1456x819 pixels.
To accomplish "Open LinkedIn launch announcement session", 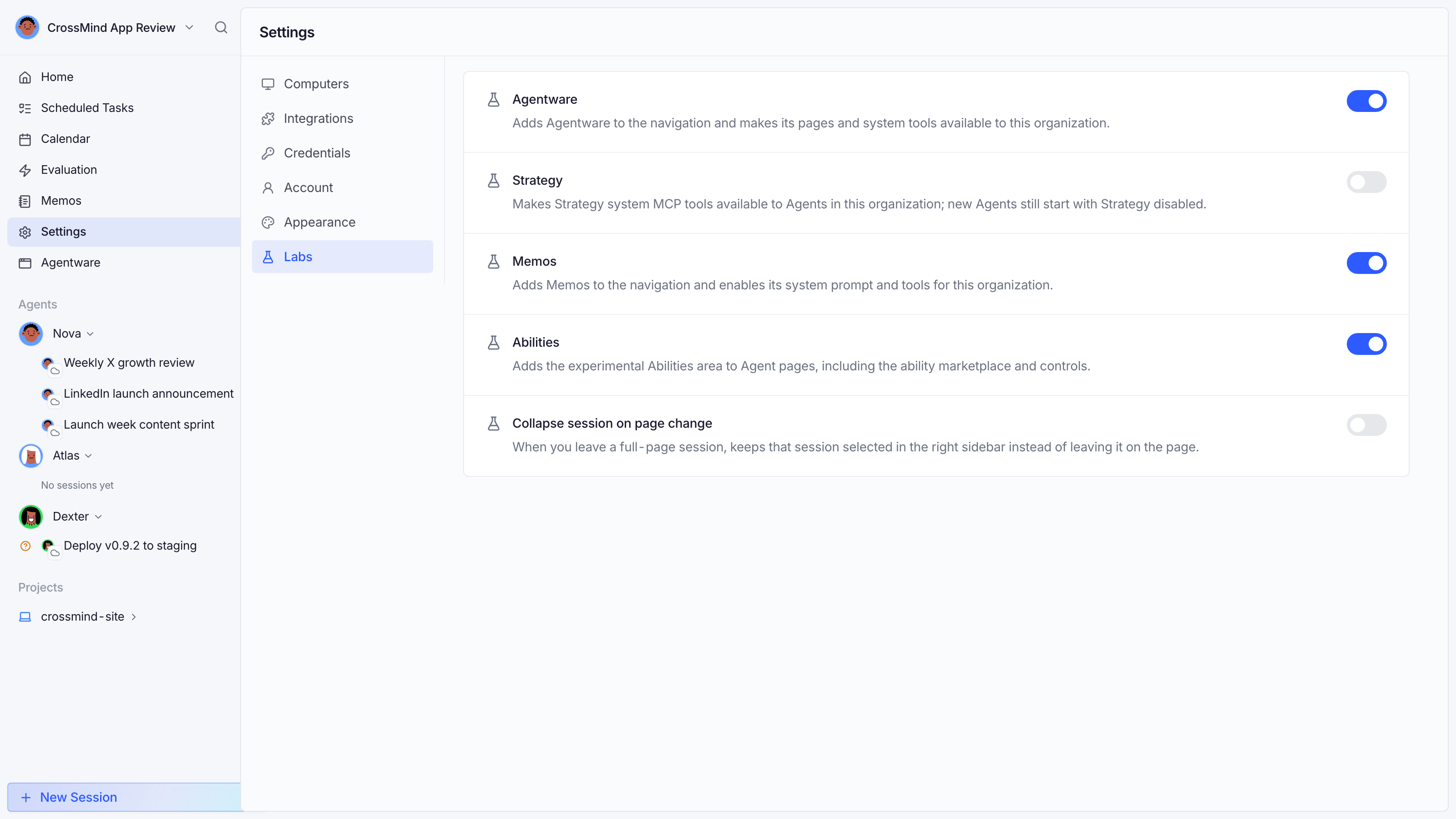I will click(149, 394).
